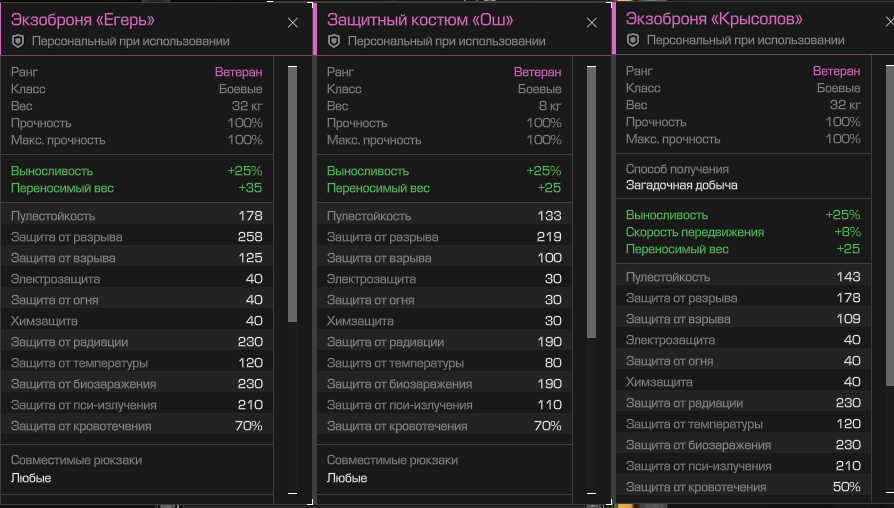Click Защита от разрыва row showing 219

444,237
